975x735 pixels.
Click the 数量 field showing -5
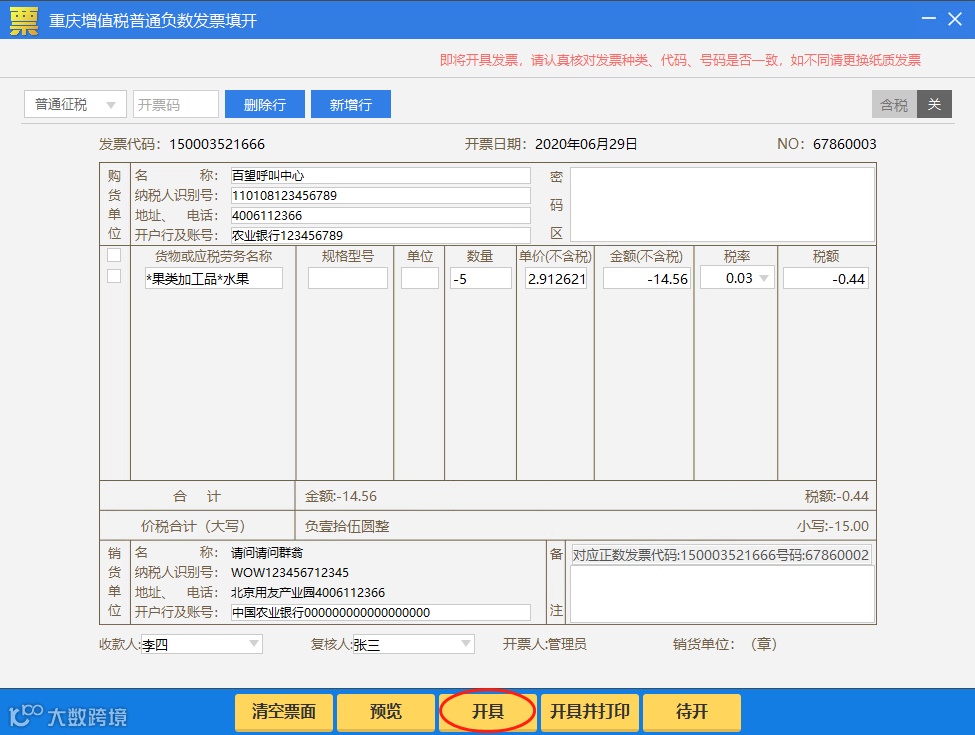tap(481, 279)
